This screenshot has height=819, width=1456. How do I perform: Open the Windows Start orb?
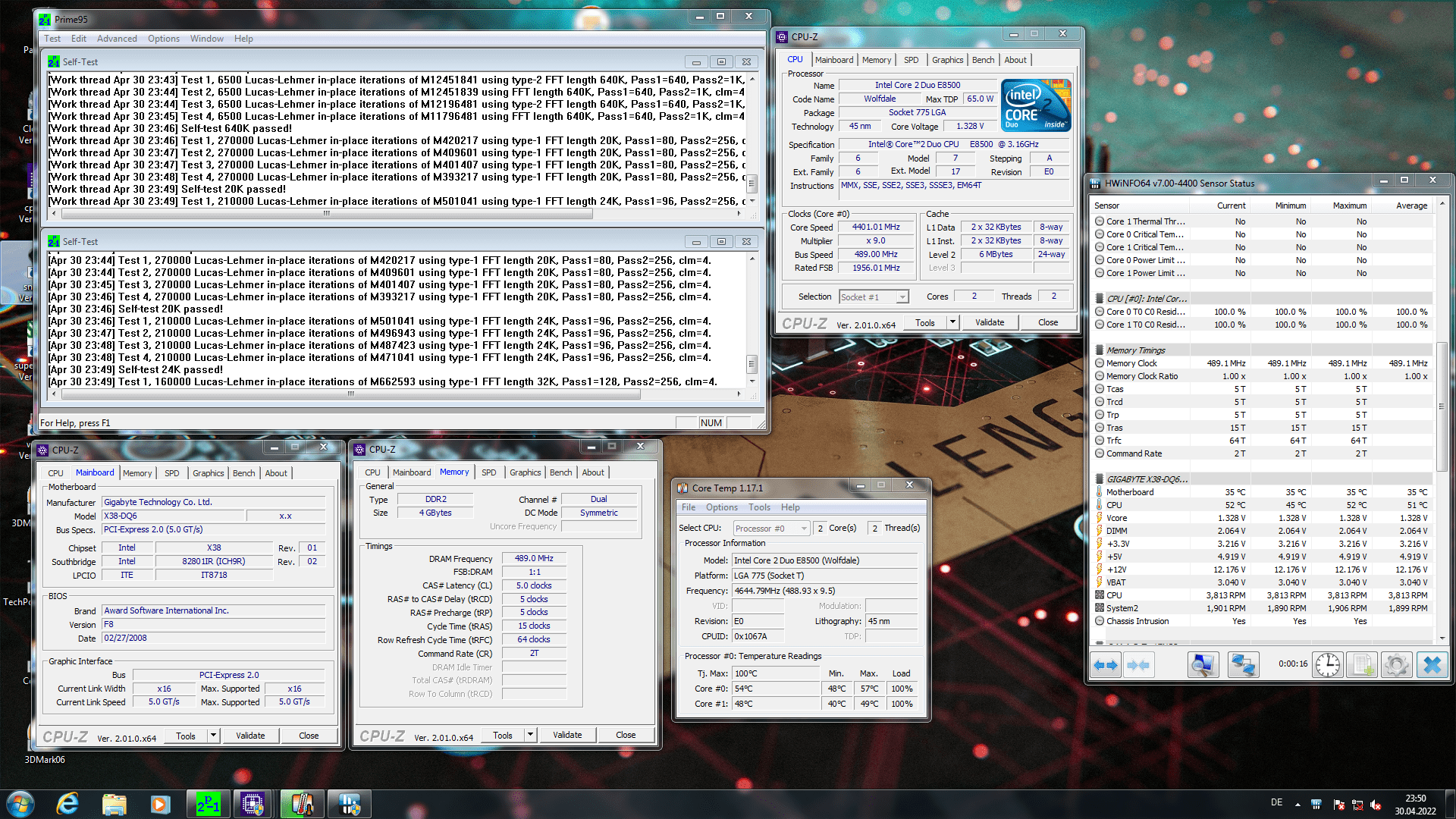20,803
